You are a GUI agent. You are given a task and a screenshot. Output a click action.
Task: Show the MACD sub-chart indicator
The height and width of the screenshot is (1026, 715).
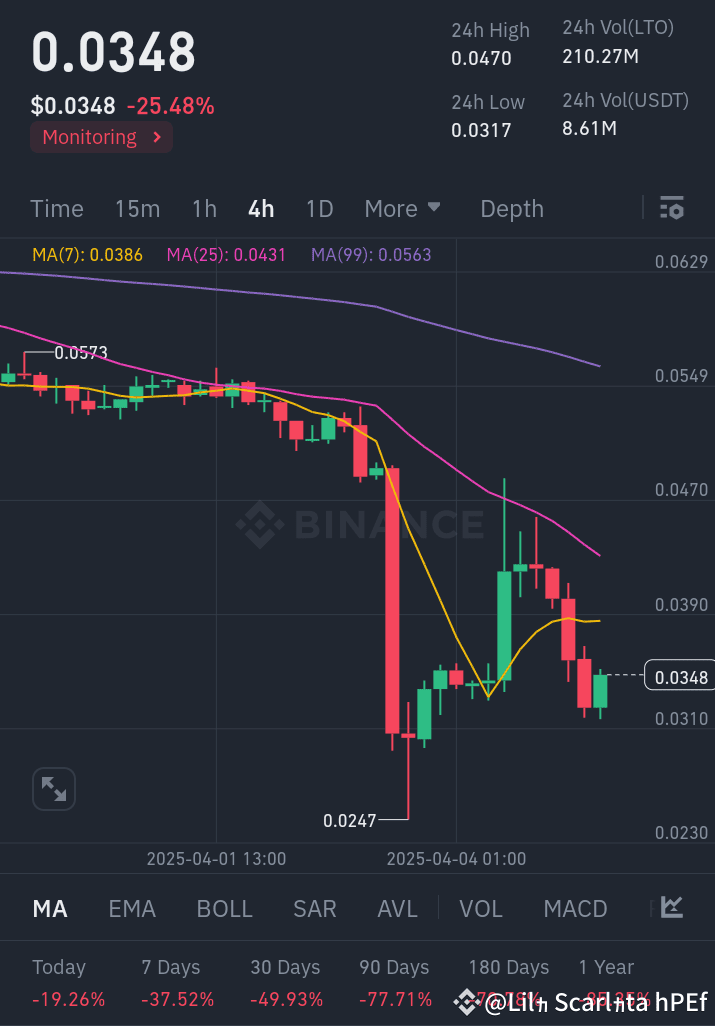[x=575, y=908]
